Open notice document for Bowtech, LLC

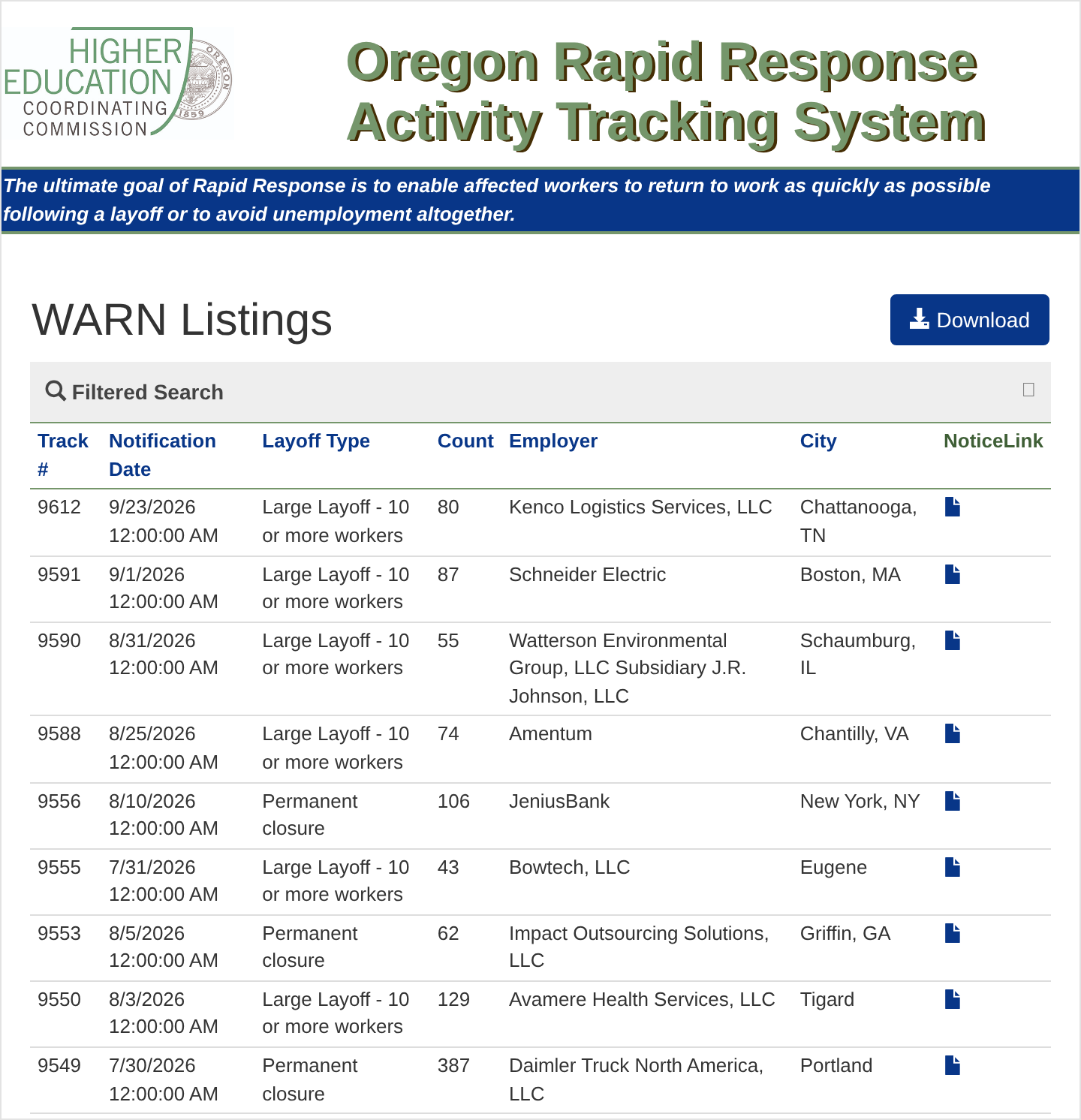point(953,867)
